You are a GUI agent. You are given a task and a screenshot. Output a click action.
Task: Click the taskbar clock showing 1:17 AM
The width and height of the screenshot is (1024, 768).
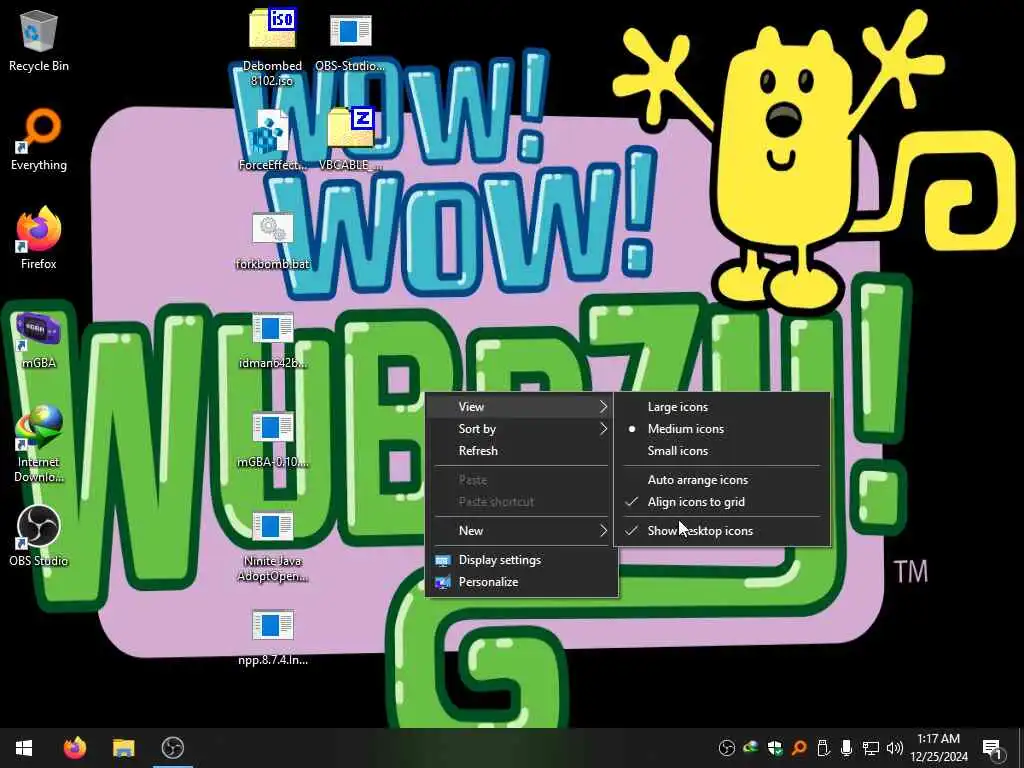pos(938,748)
